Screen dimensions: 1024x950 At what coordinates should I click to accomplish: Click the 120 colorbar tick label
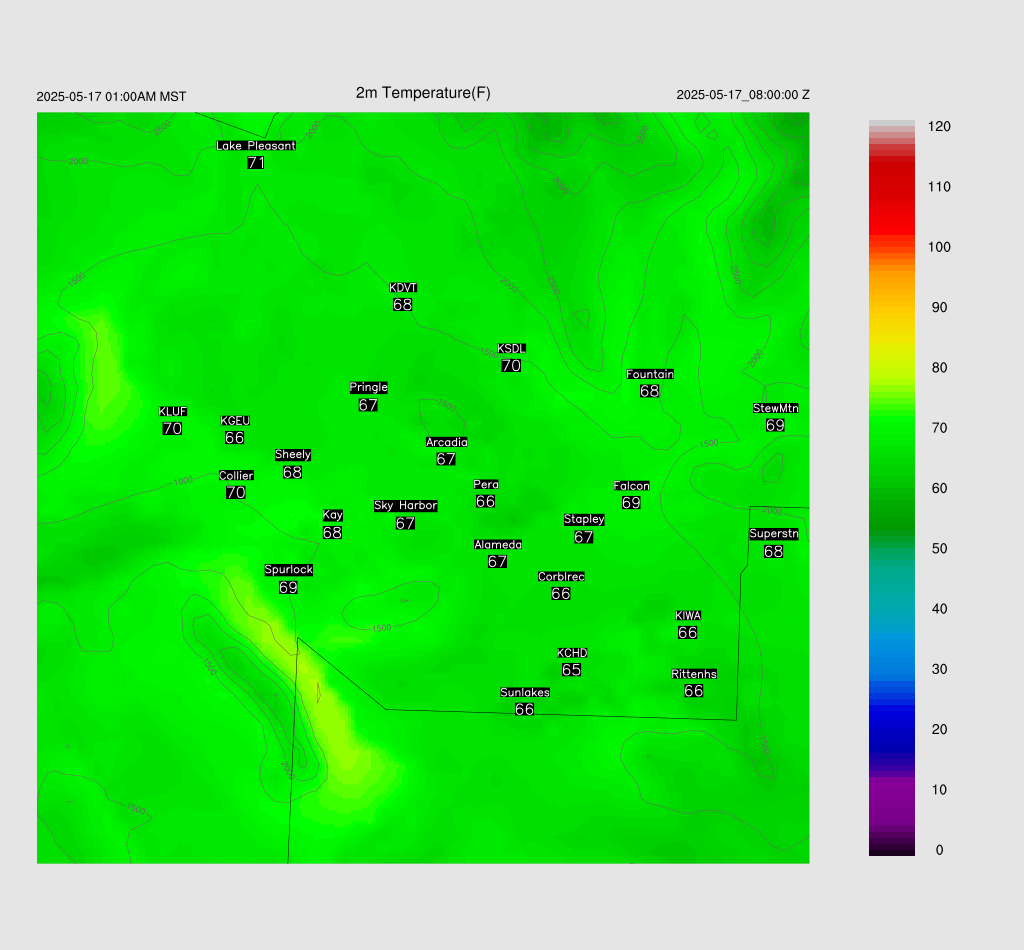point(939,127)
